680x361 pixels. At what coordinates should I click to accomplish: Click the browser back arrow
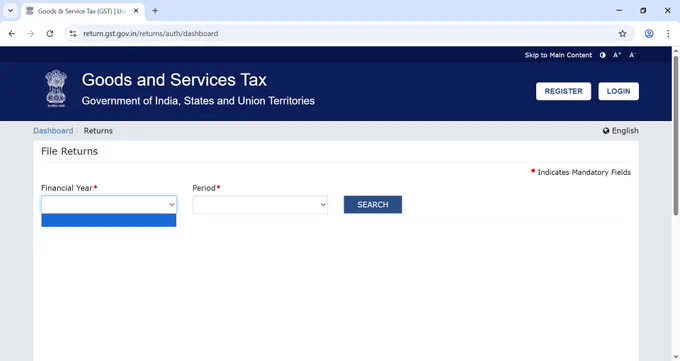(x=12, y=33)
